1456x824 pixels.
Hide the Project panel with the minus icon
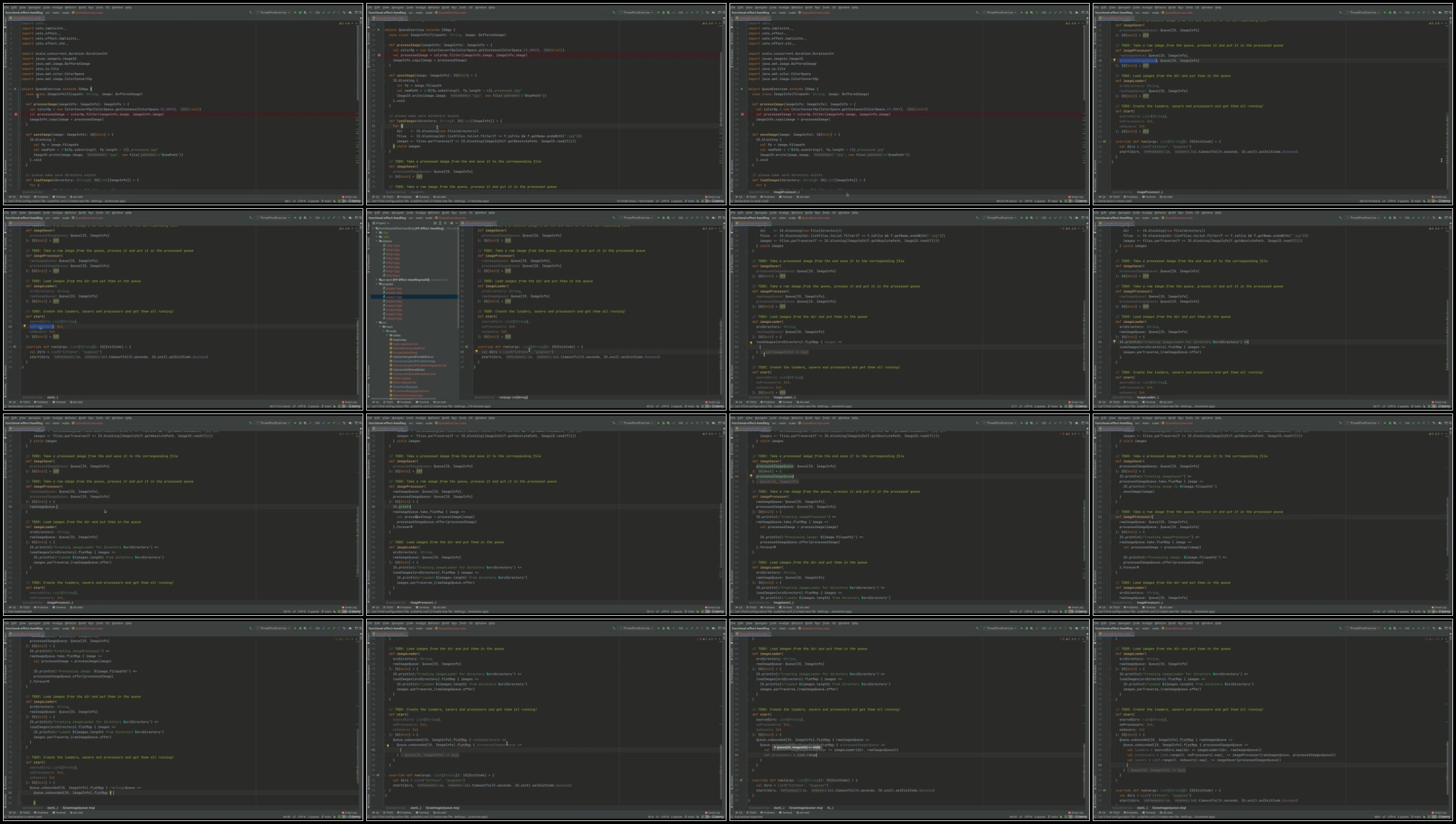pos(456,223)
